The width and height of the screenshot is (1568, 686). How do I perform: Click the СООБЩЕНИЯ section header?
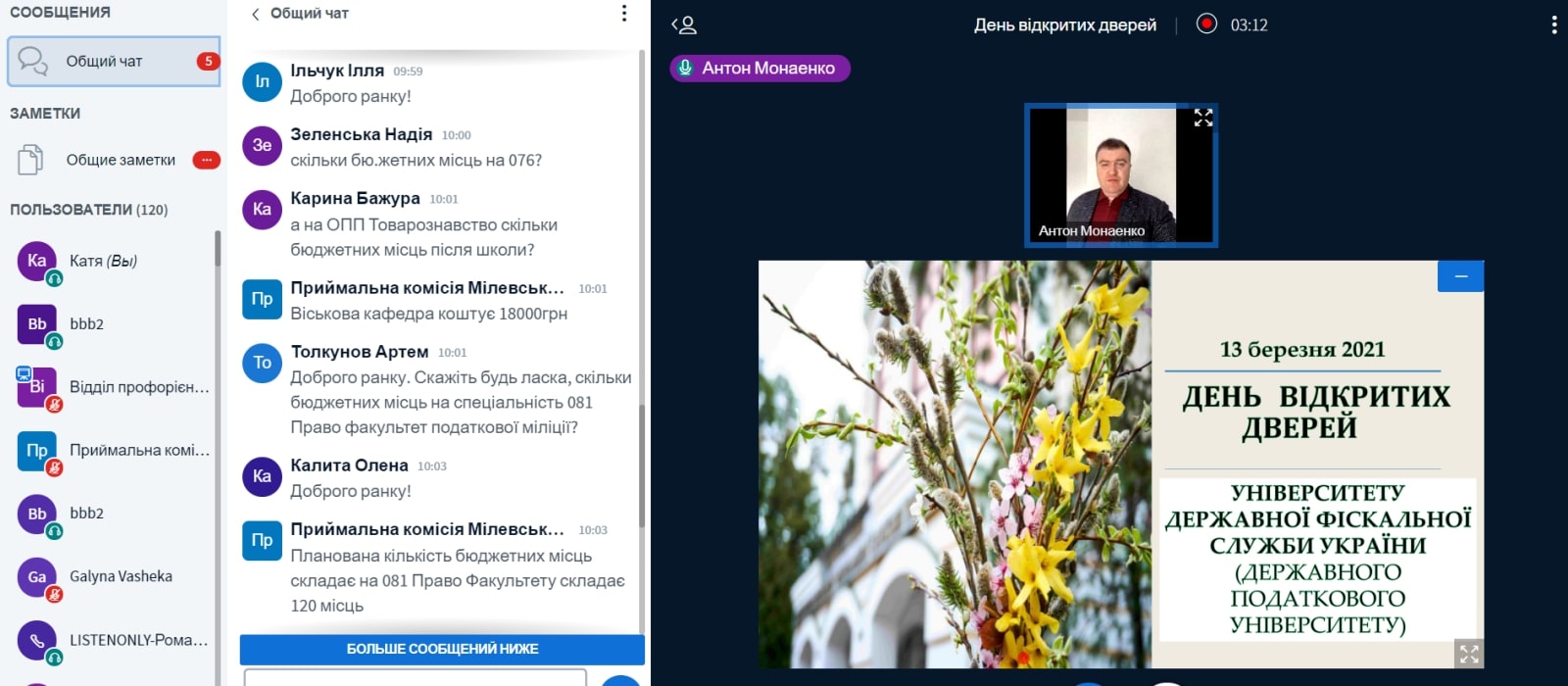pos(60,13)
